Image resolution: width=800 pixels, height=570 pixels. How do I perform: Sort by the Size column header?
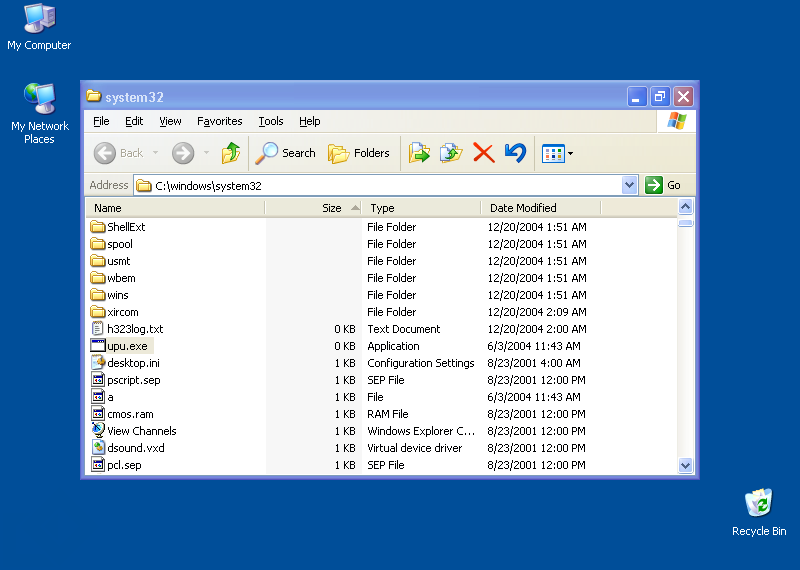click(313, 208)
